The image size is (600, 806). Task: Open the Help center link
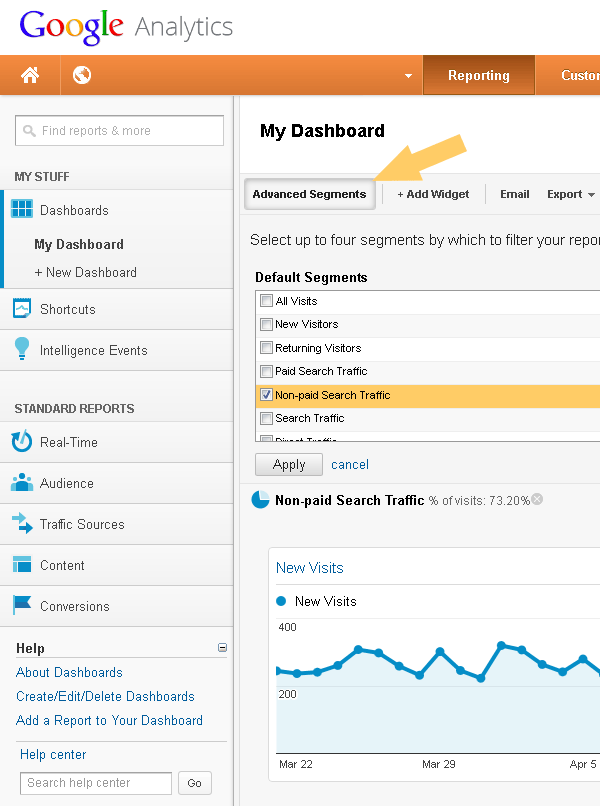(x=53, y=755)
